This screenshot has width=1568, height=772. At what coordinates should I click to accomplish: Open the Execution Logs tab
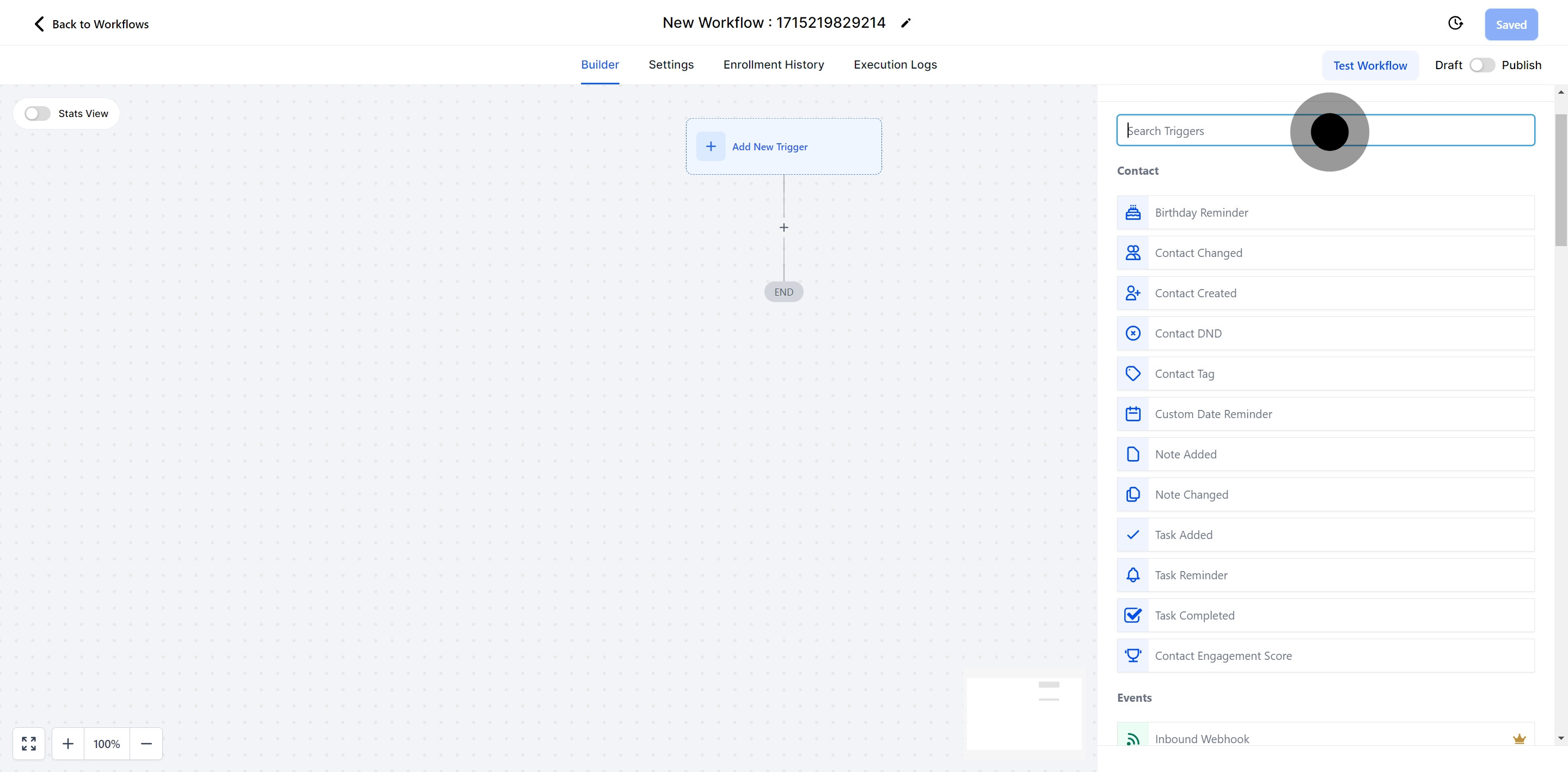point(895,65)
